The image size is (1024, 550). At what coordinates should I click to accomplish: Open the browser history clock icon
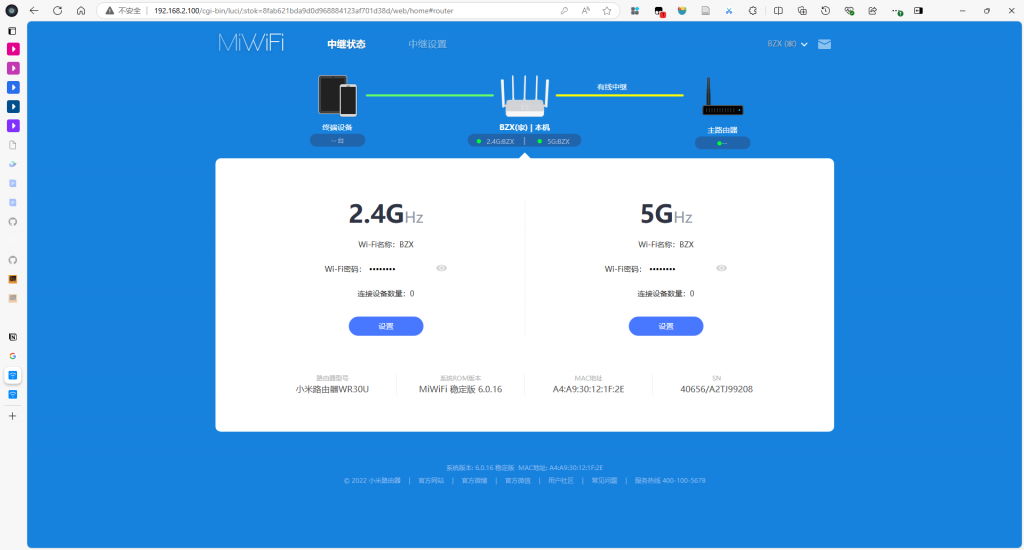[x=825, y=10]
